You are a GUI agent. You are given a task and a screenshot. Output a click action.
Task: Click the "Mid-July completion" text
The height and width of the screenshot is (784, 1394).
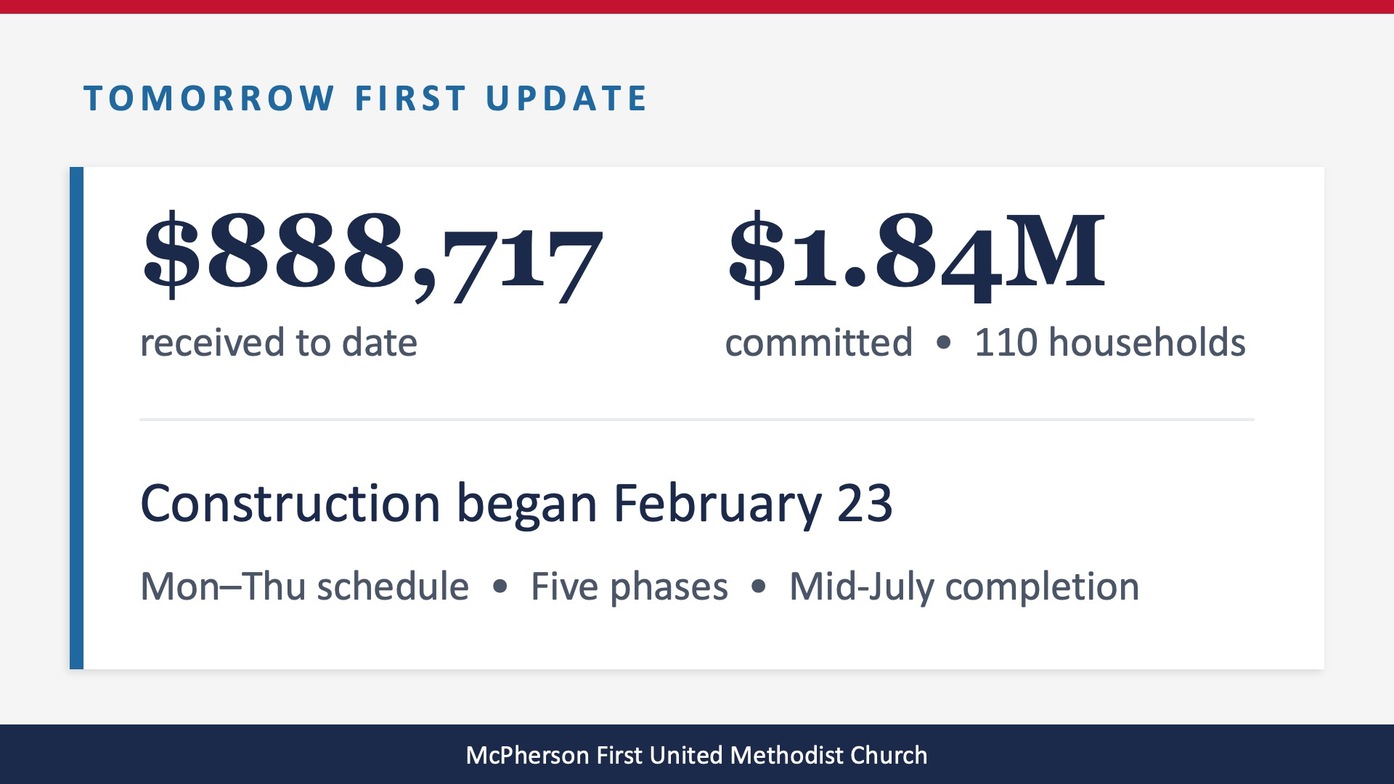pos(964,586)
